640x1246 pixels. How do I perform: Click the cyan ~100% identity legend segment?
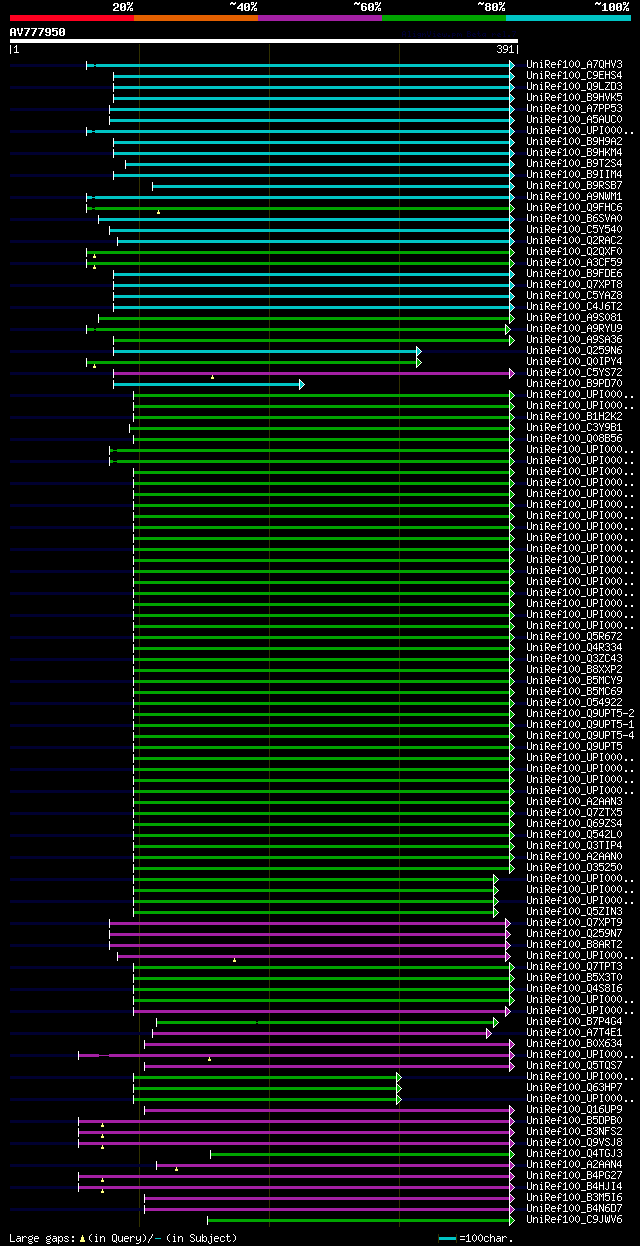[x=568, y=18]
